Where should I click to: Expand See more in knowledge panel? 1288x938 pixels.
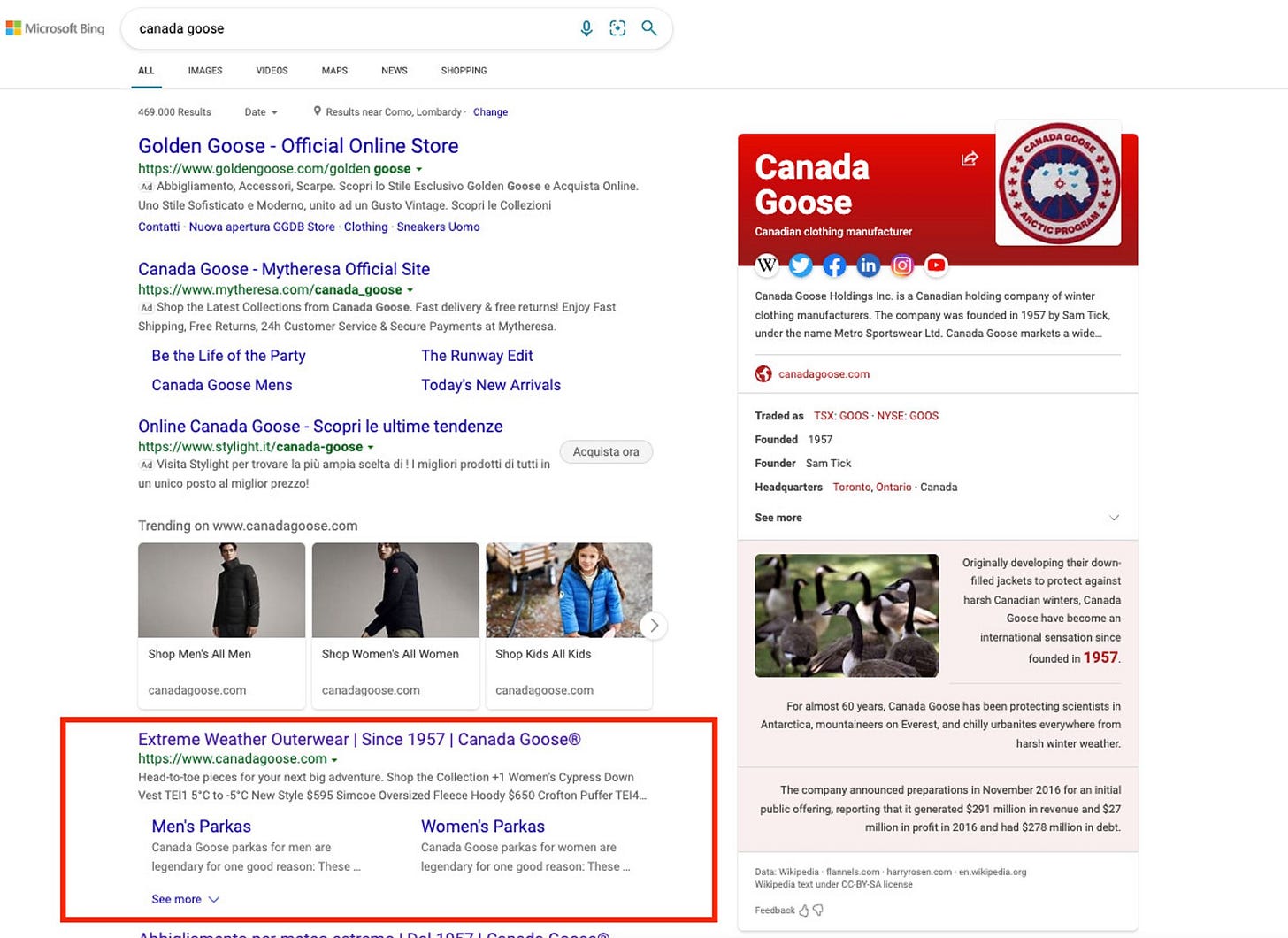[x=937, y=518]
